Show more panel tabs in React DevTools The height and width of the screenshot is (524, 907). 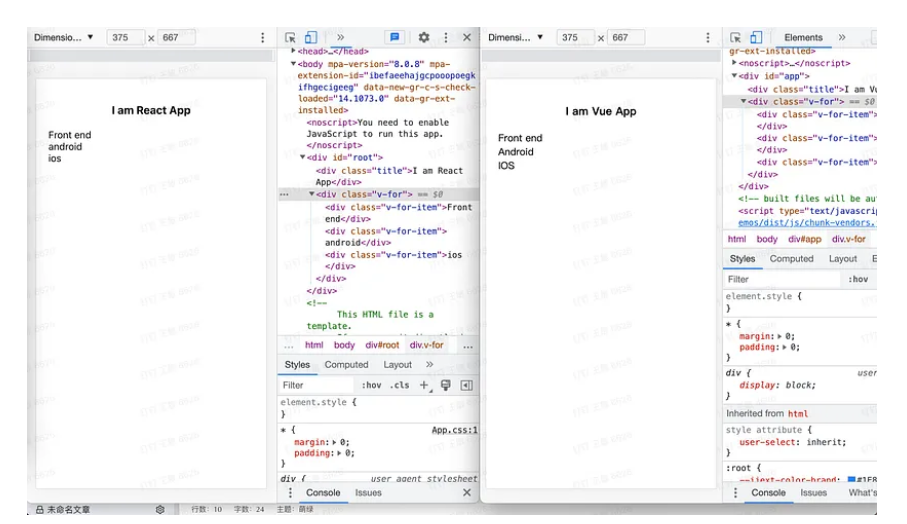[341, 38]
